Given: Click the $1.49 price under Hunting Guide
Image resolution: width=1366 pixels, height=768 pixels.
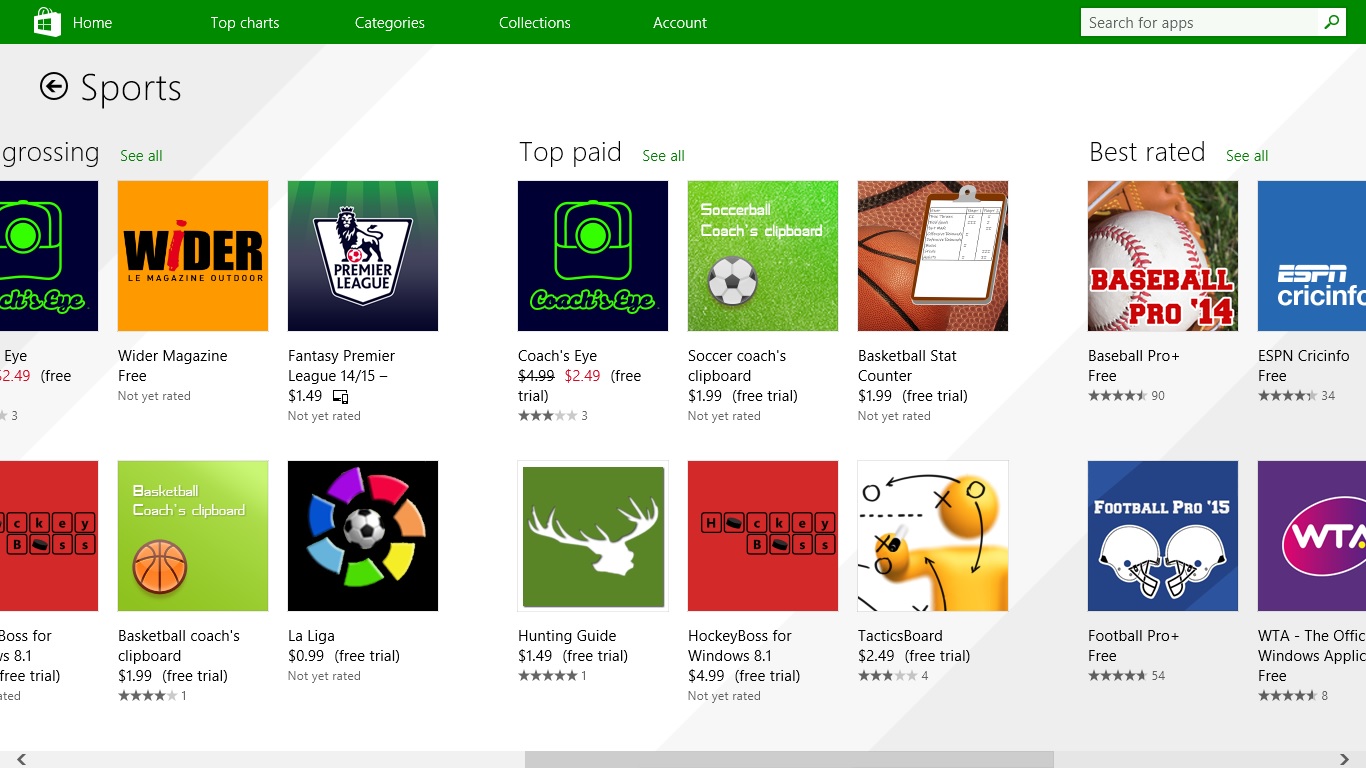Looking at the screenshot, I should [x=535, y=656].
